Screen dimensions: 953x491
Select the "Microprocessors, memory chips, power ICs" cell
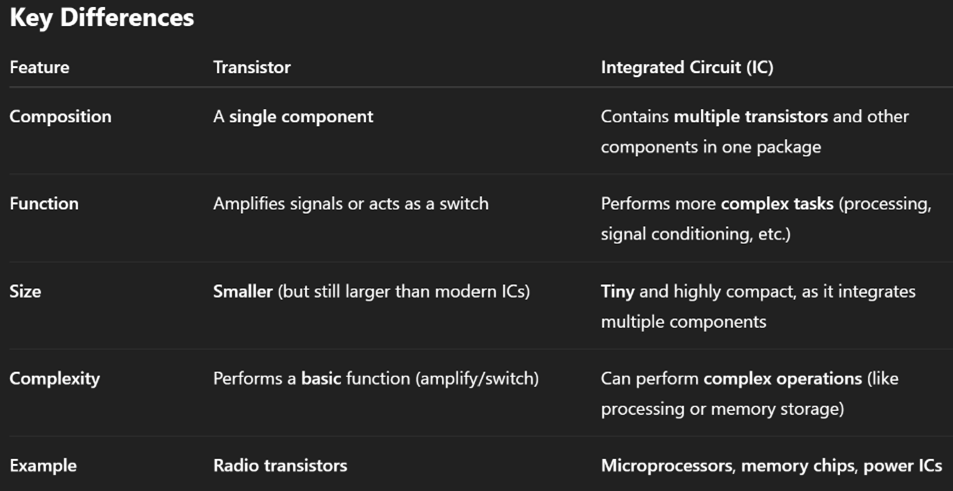(771, 466)
